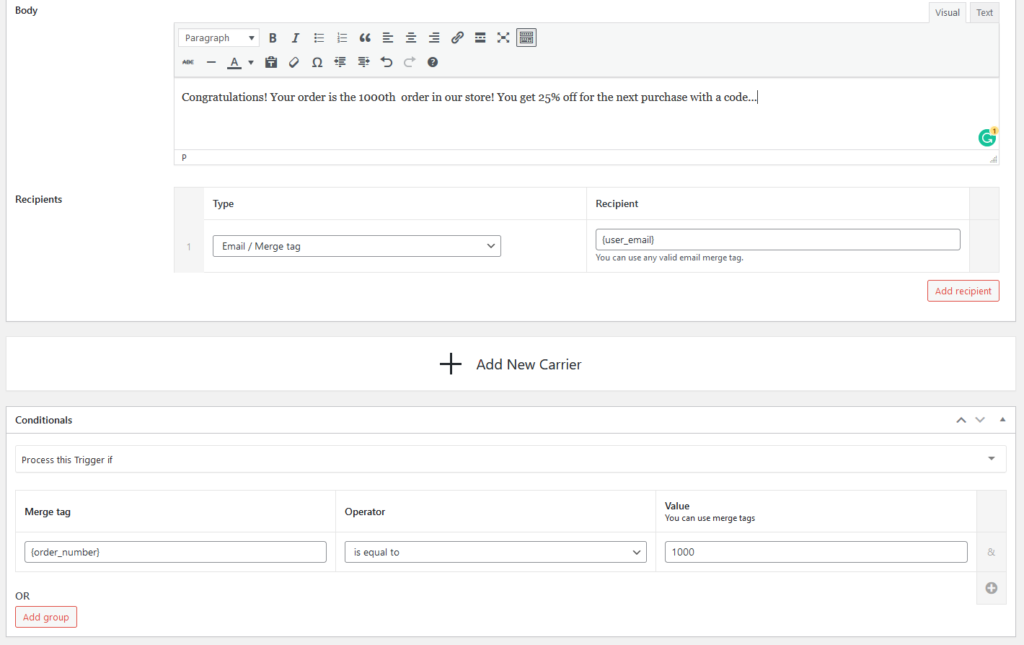
Task: Toggle the toolbar kitchen sink button
Action: click(x=527, y=38)
